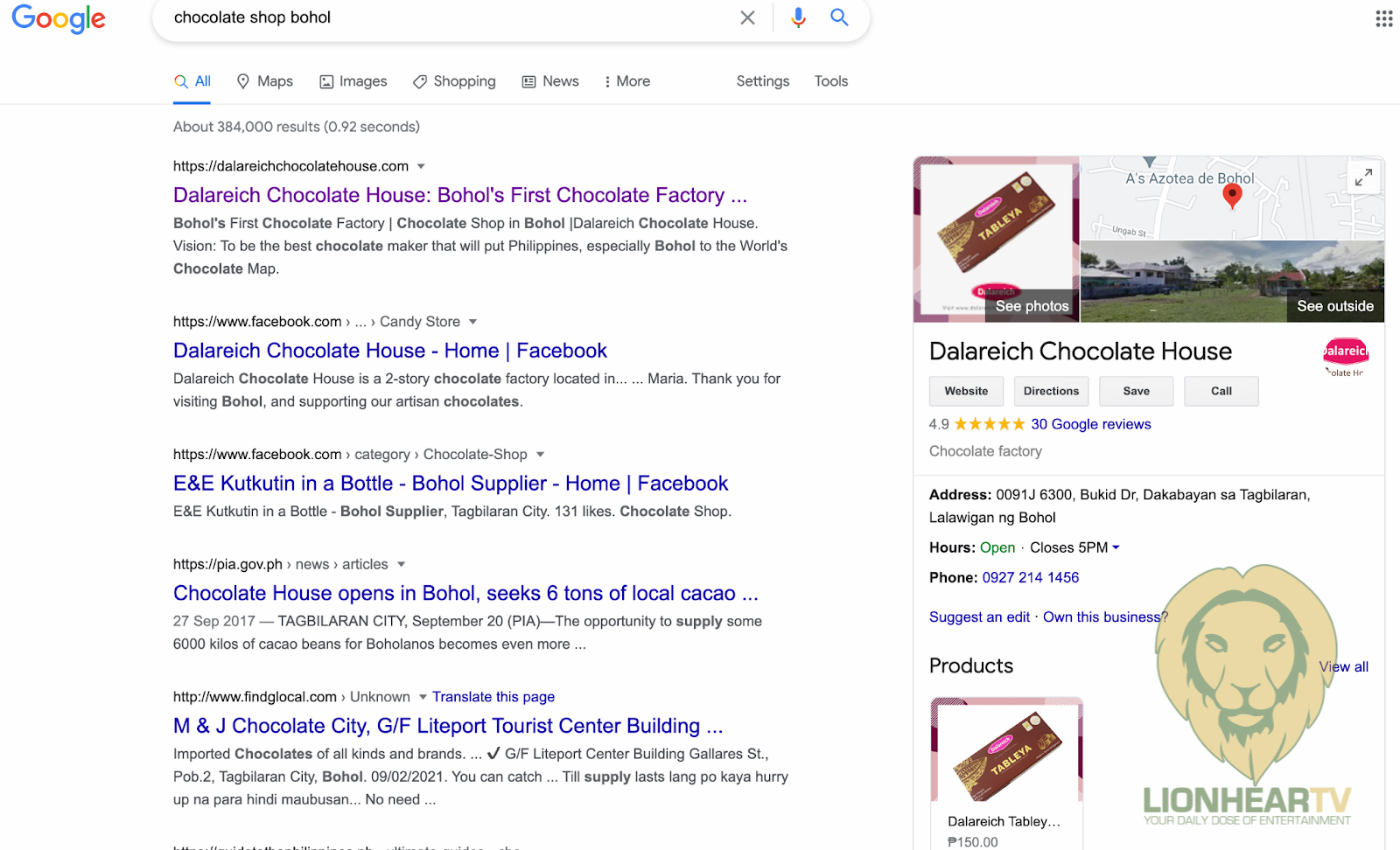This screenshot has width=1400, height=850.
Task: Open the Google apps grid
Action: [x=1383, y=18]
